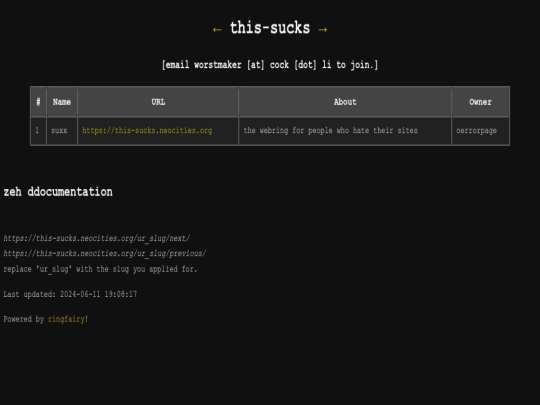Click the left arrow previous-site link
Image resolution: width=540 pixels, height=405 pixels.
coord(217,30)
